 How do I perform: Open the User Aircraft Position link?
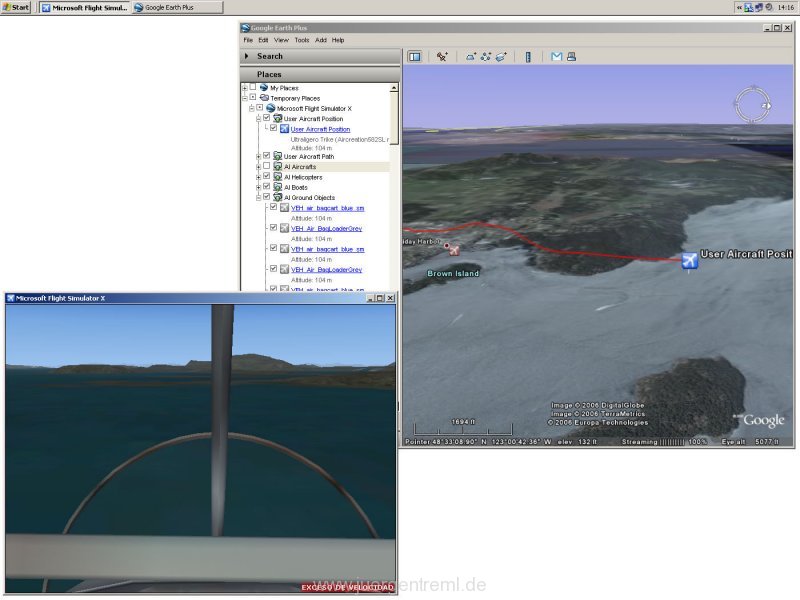pyautogui.click(x=320, y=129)
